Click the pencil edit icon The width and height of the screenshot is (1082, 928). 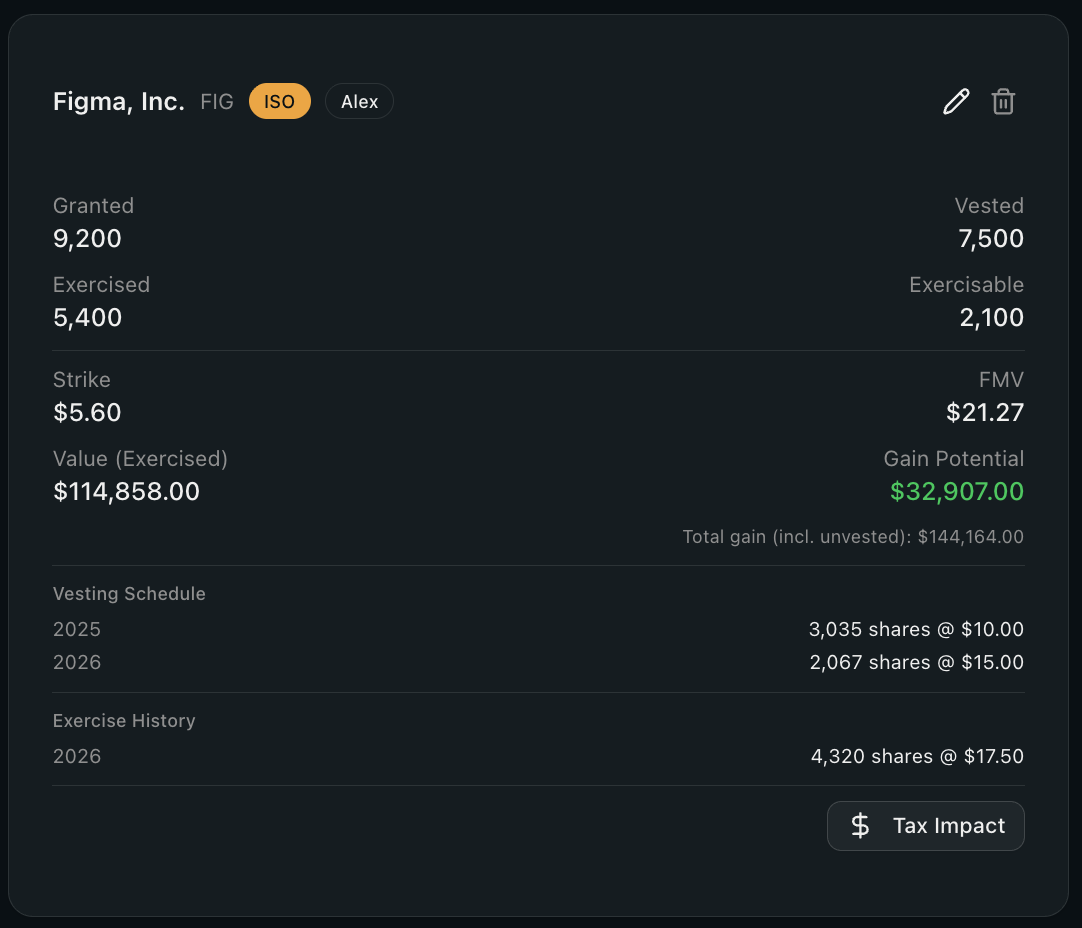956,102
